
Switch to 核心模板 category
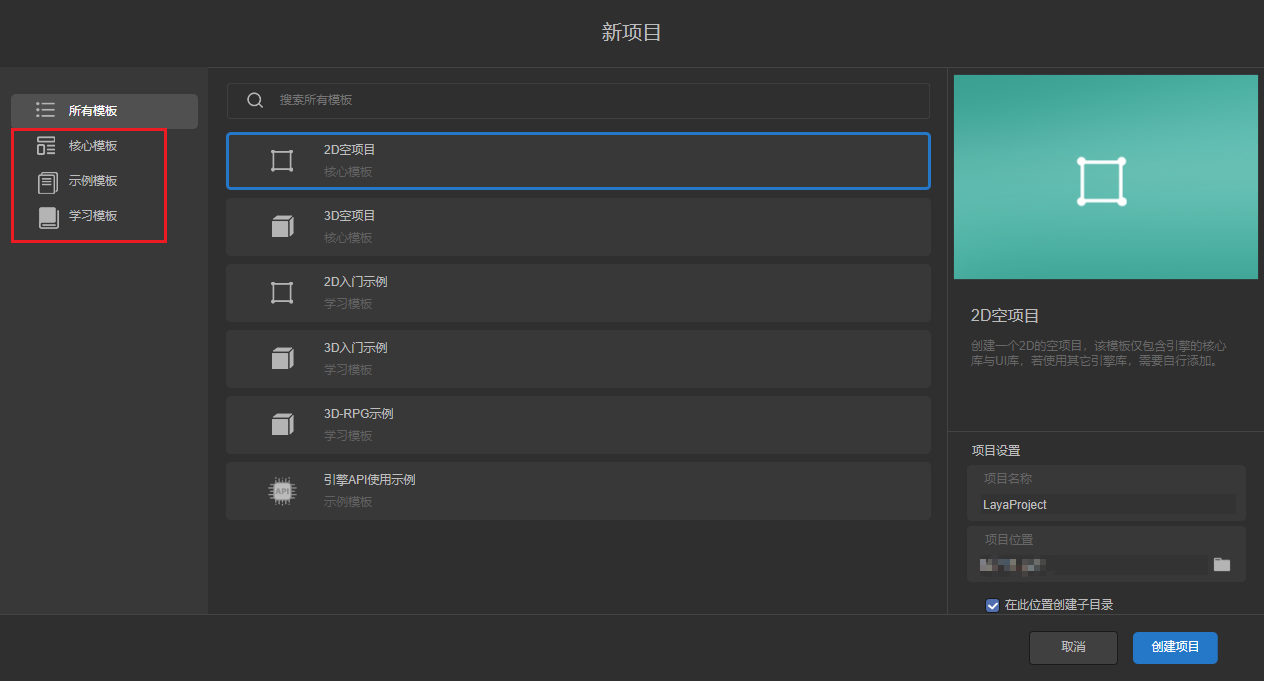click(93, 146)
